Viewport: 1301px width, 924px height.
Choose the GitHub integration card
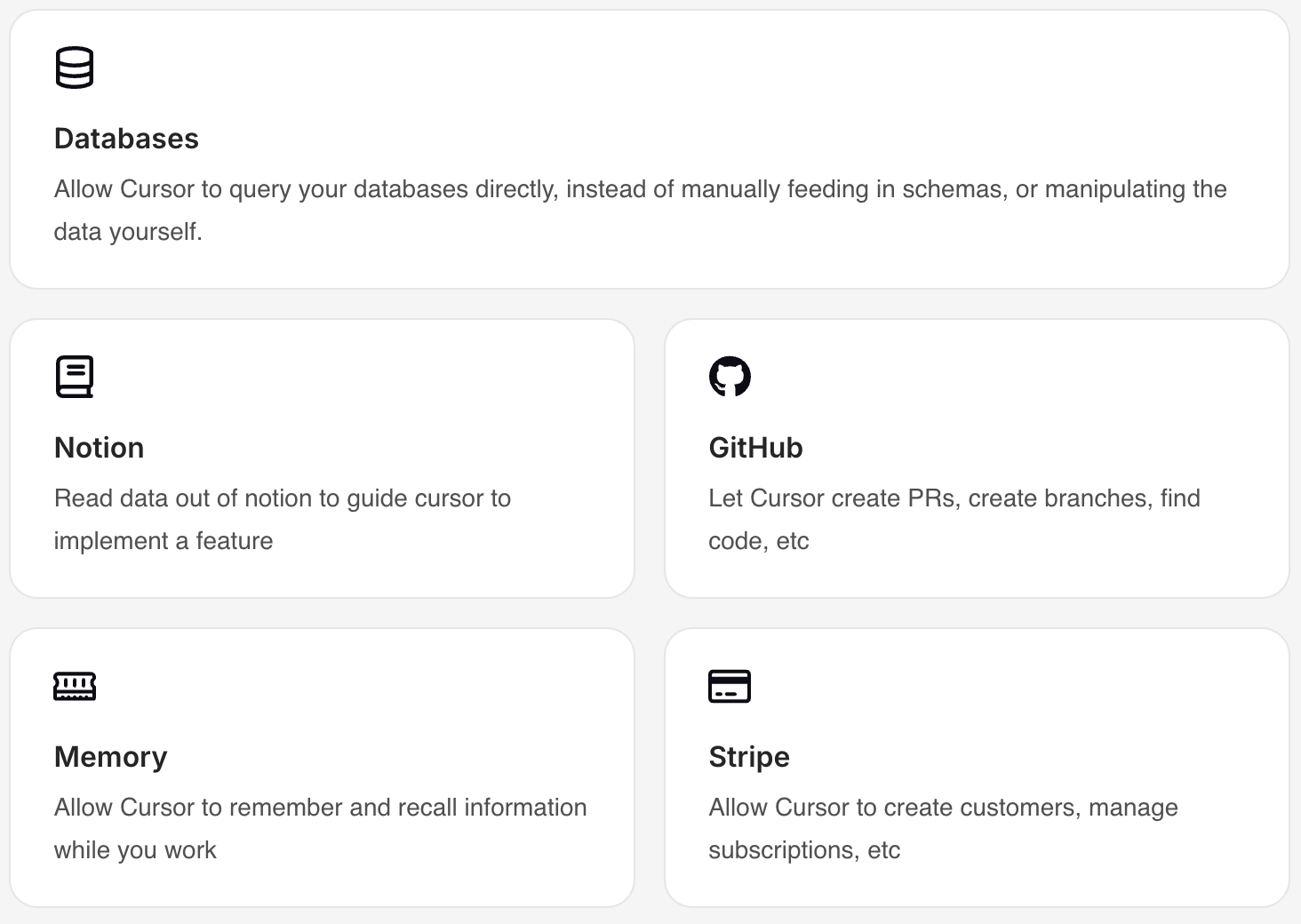pyautogui.click(x=977, y=458)
